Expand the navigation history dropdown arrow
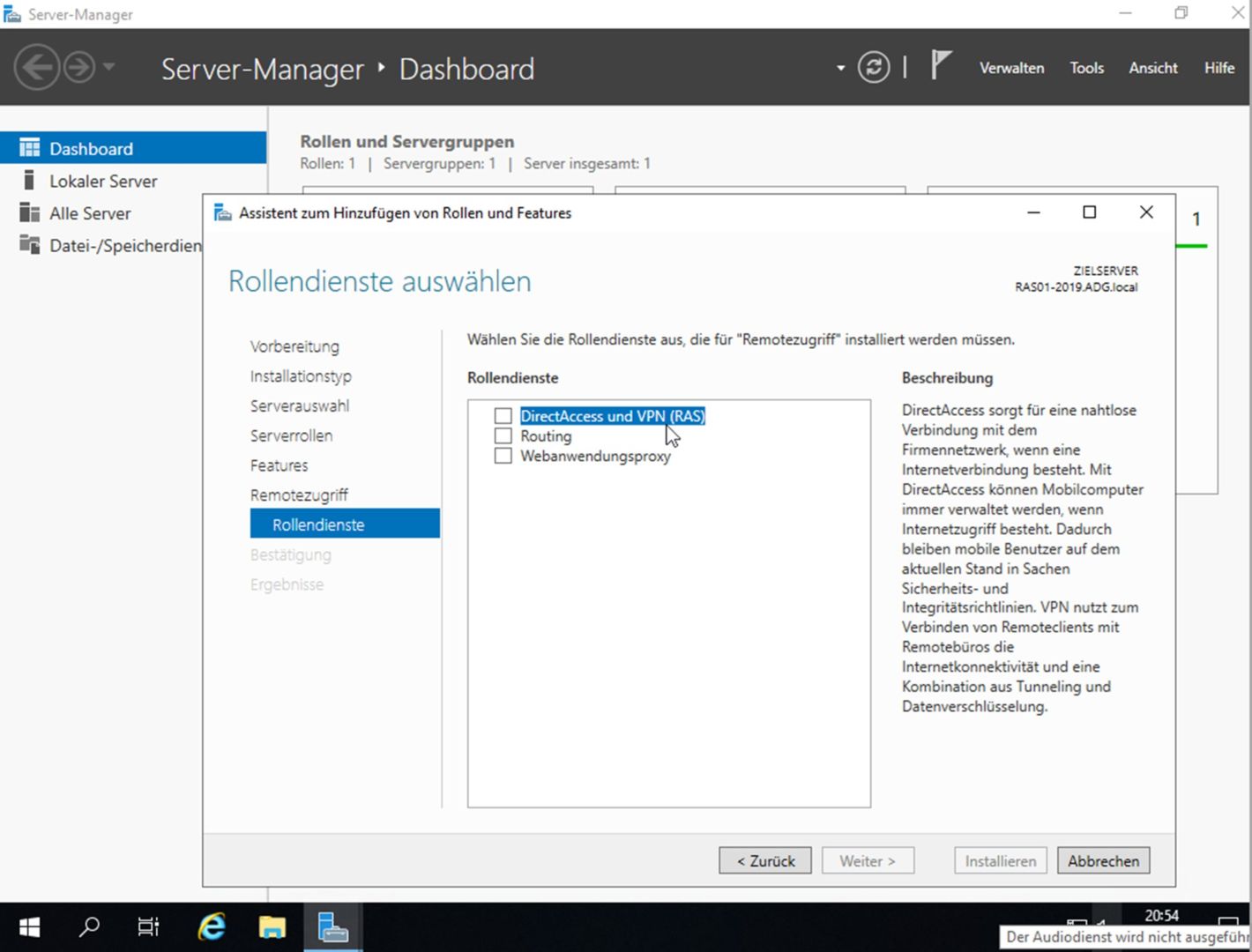The image size is (1252, 952). (109, 68)
